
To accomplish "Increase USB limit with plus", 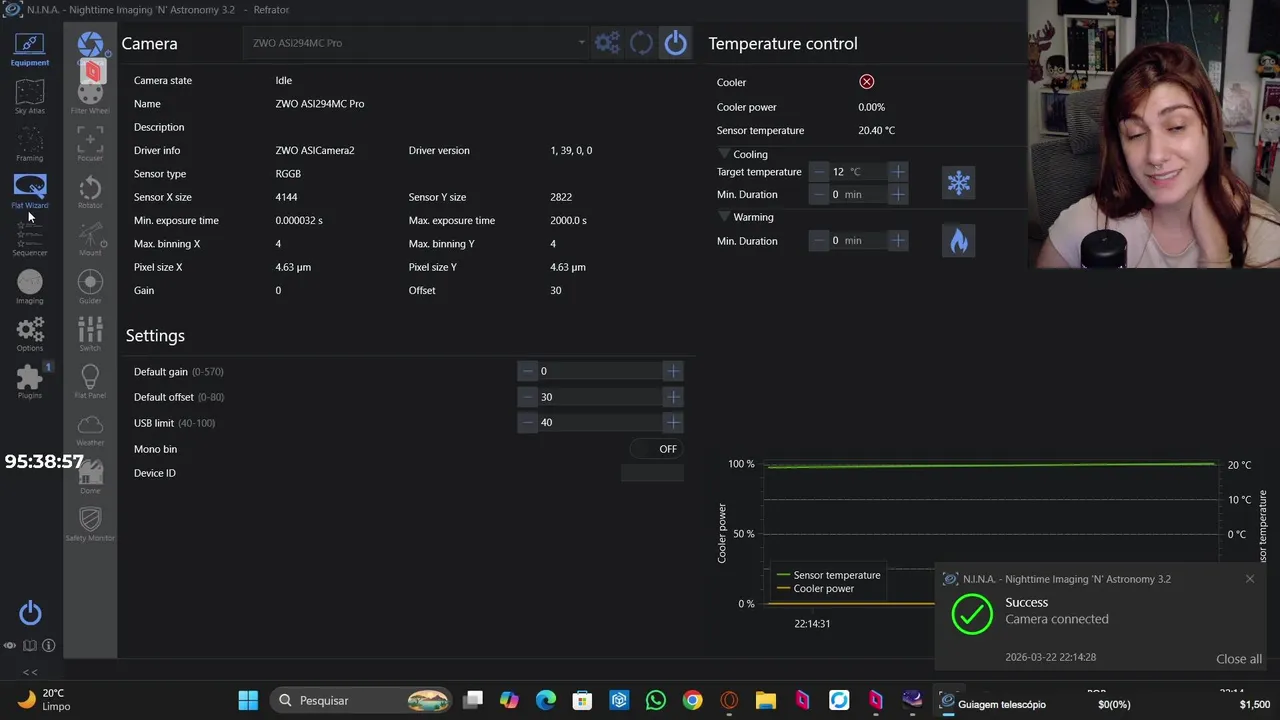I will tap(673, 422).
